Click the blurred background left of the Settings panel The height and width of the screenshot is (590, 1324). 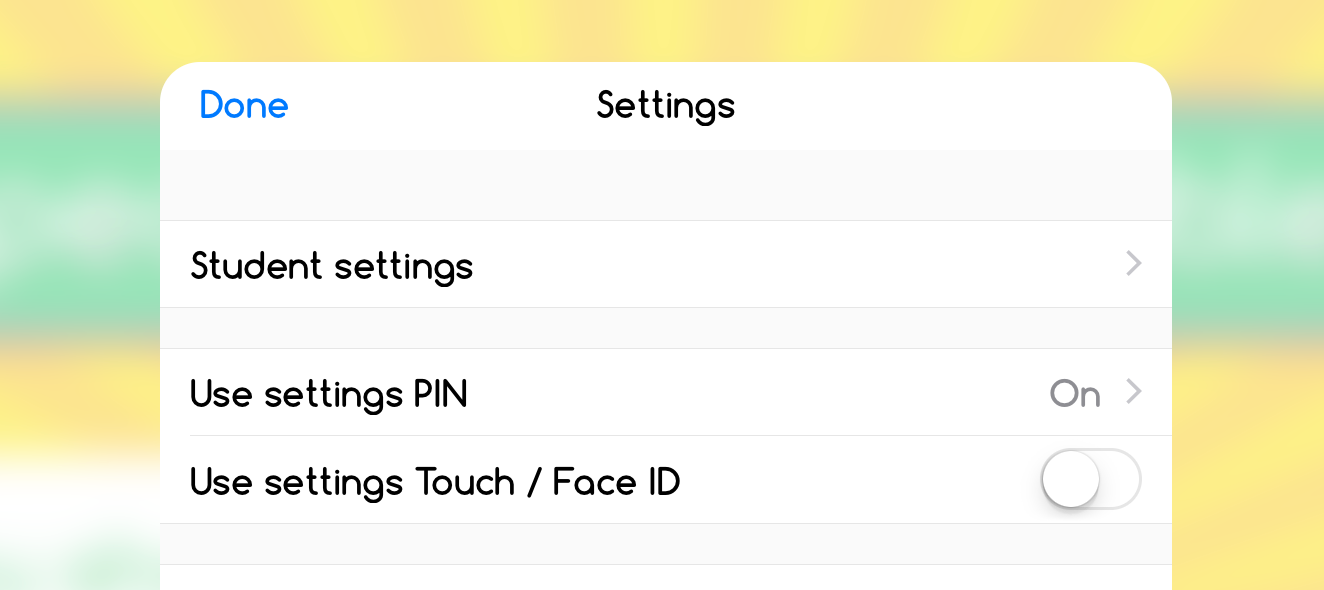80,300
